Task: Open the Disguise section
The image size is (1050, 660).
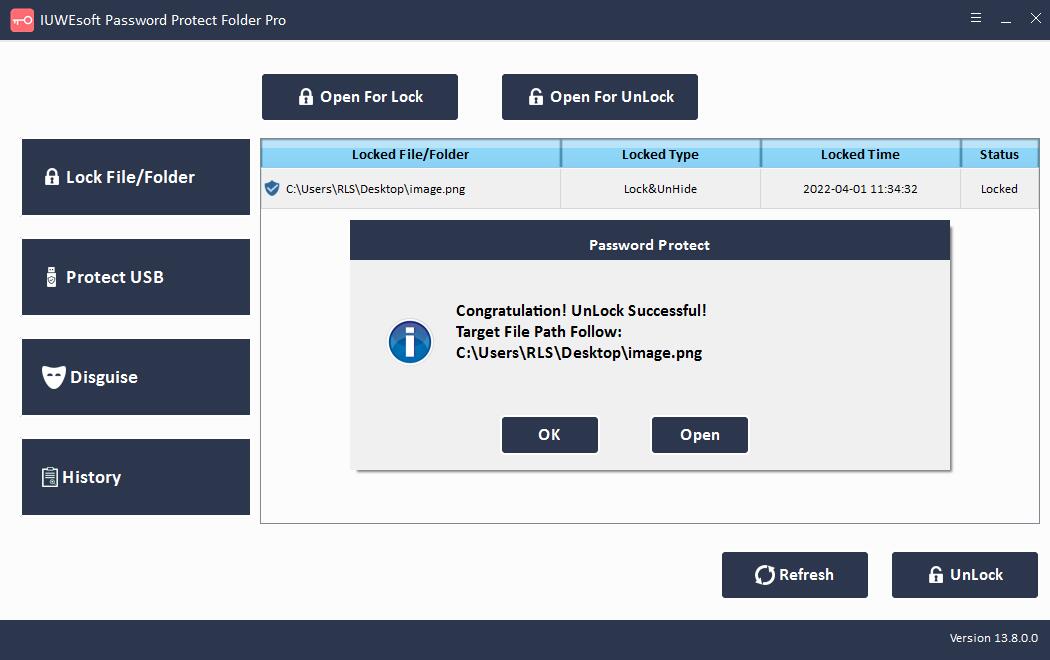Action: [x=136, y=377]
